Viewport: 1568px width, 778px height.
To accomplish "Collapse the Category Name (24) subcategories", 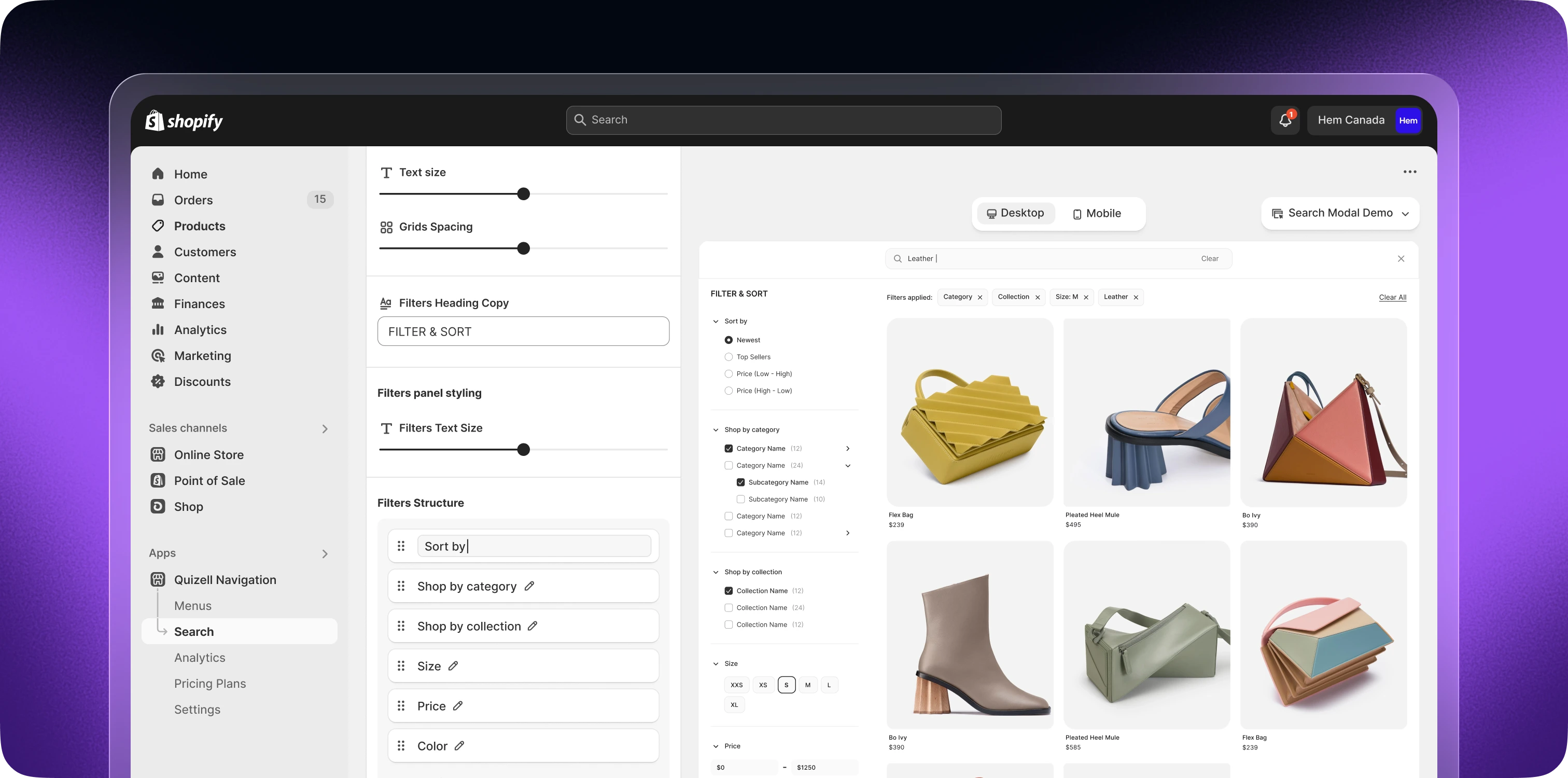I will 848,466.
